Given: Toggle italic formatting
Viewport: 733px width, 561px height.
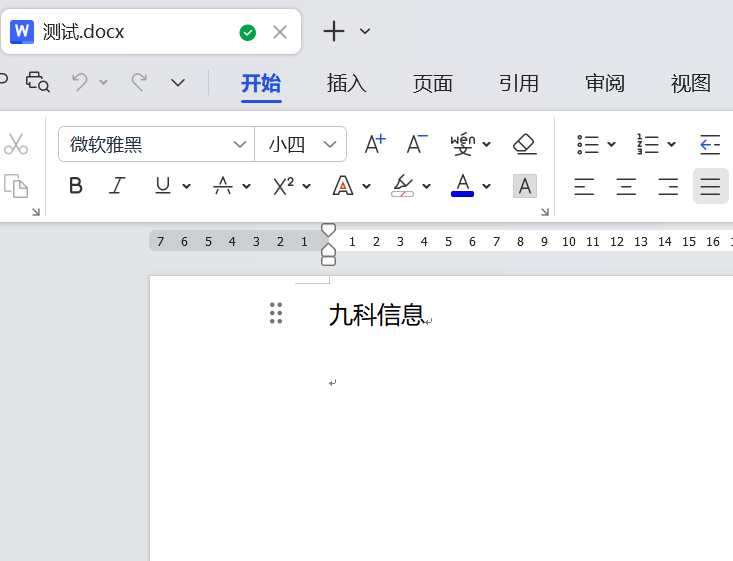Looking at the screenshot, I should [x=118, y=186].
